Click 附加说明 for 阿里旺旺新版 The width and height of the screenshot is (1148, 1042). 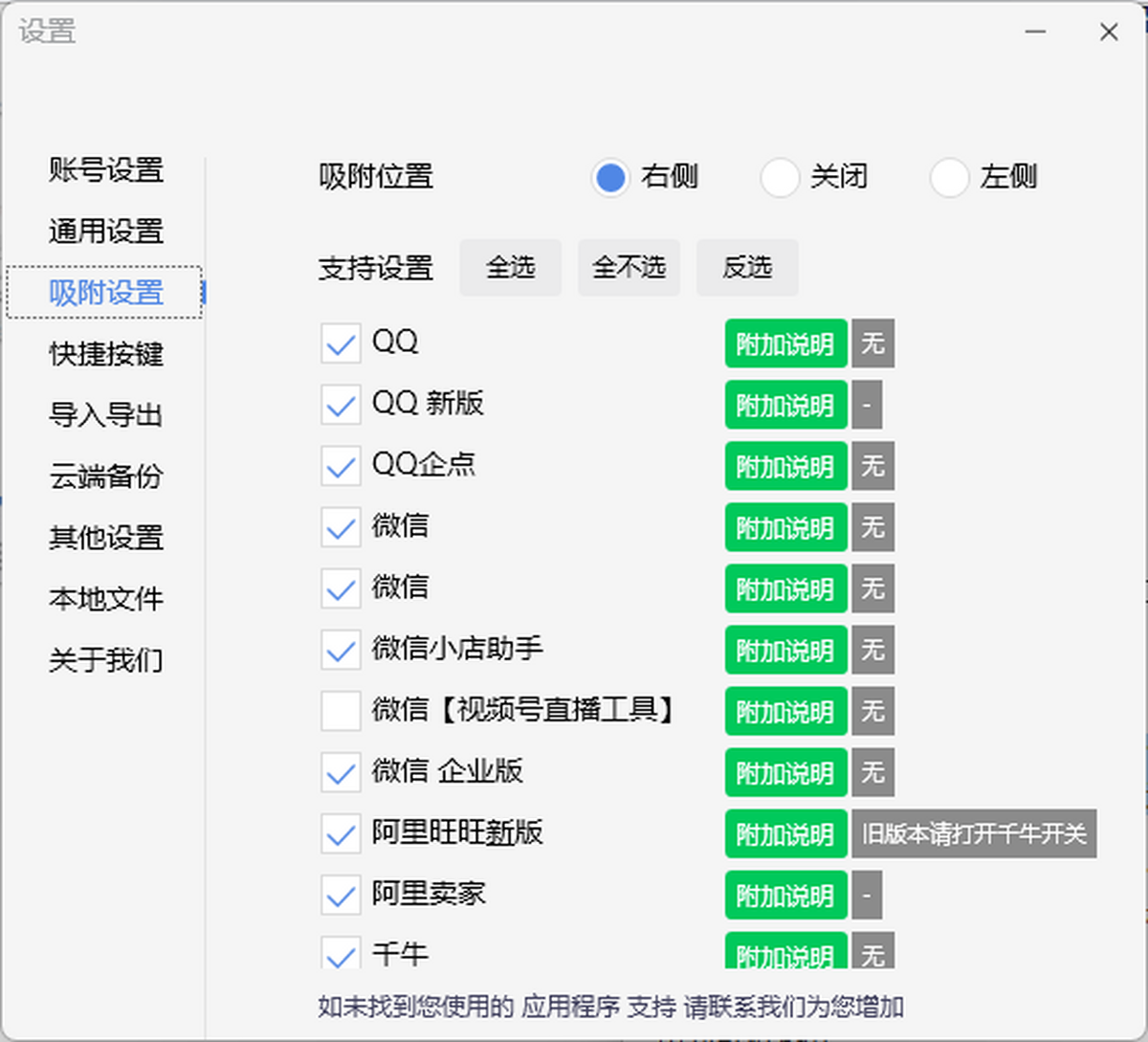pyautogui.click(x=785, y=833)
